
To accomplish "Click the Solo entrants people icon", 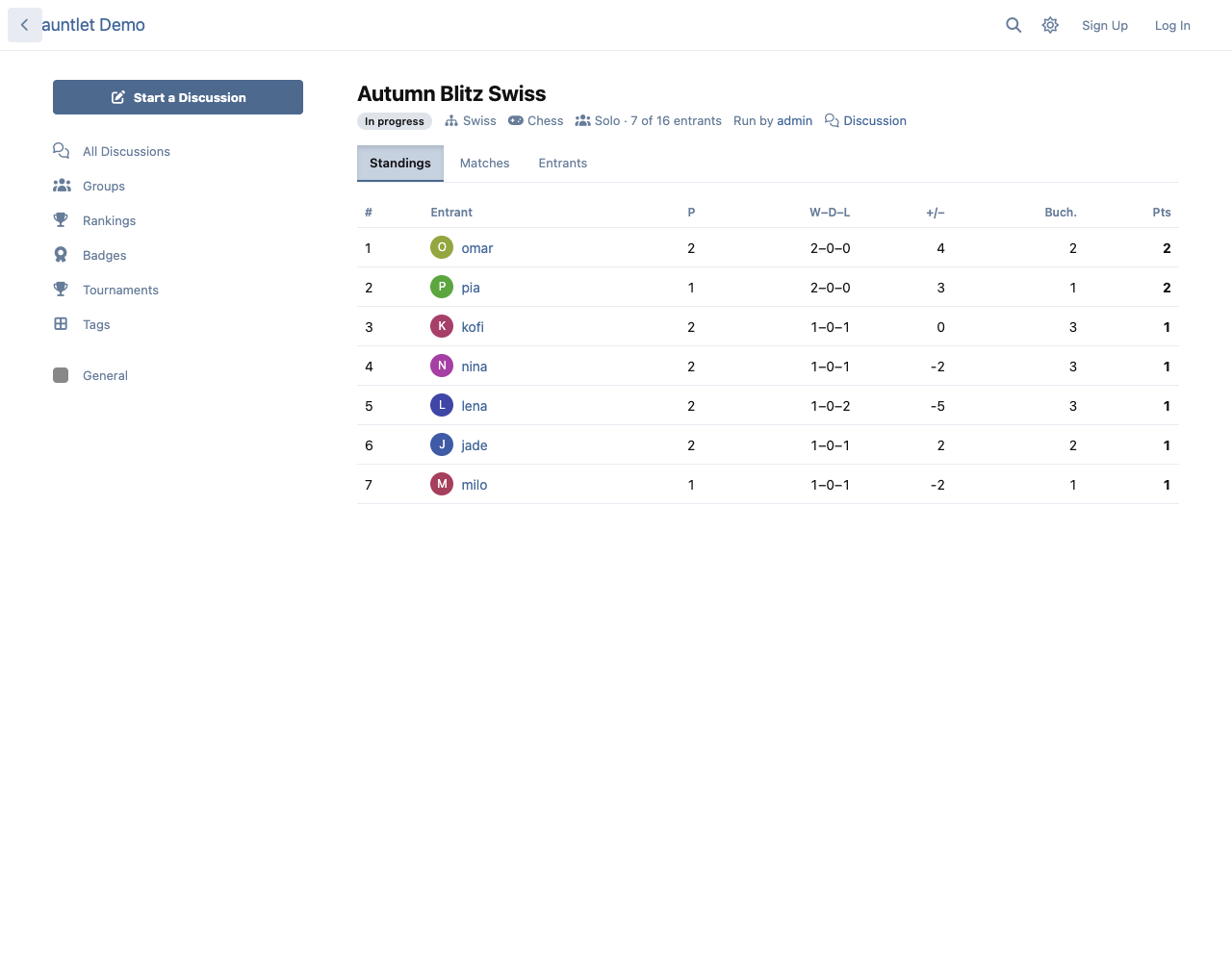I will 583,121.
